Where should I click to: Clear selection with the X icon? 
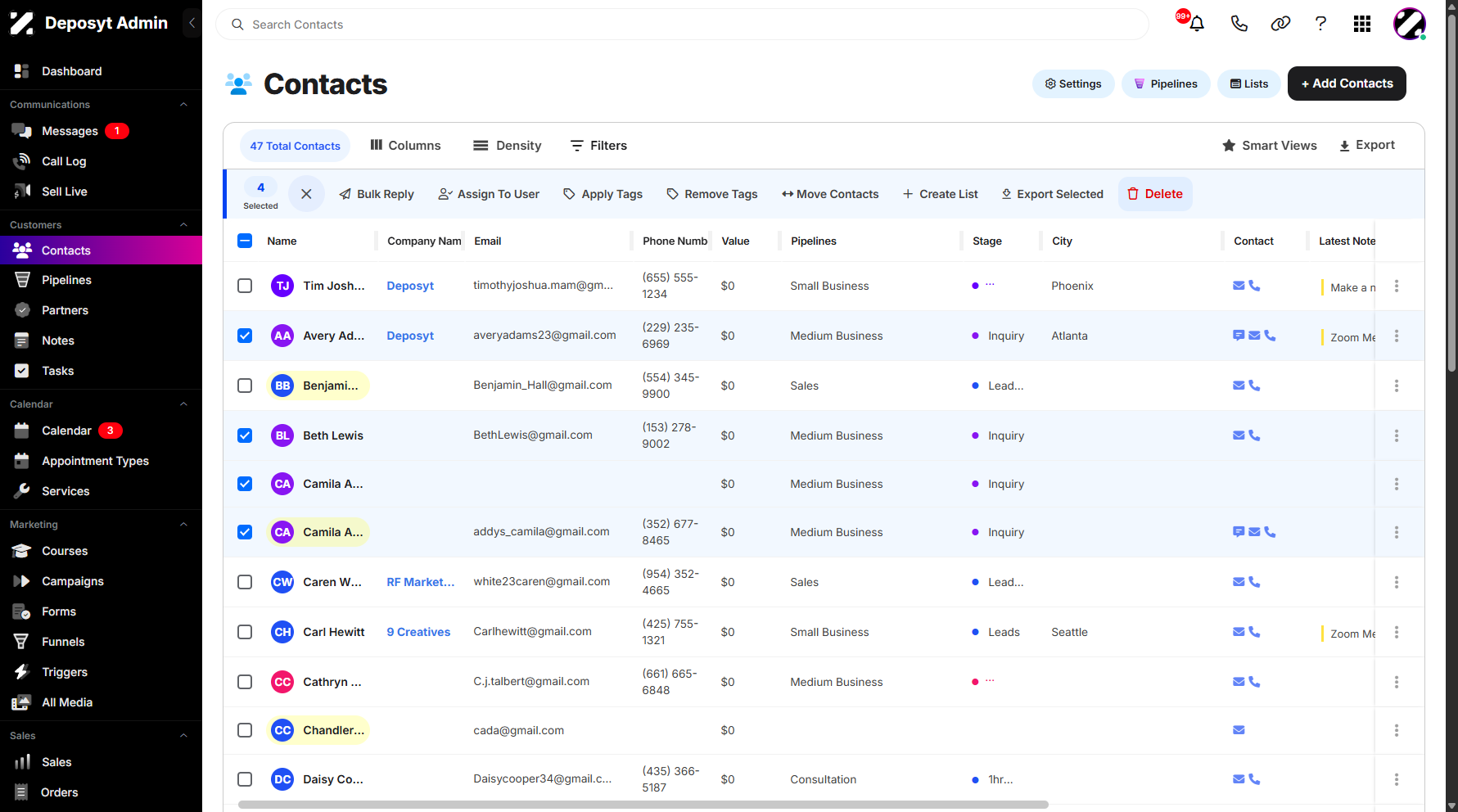pos(306,194)
